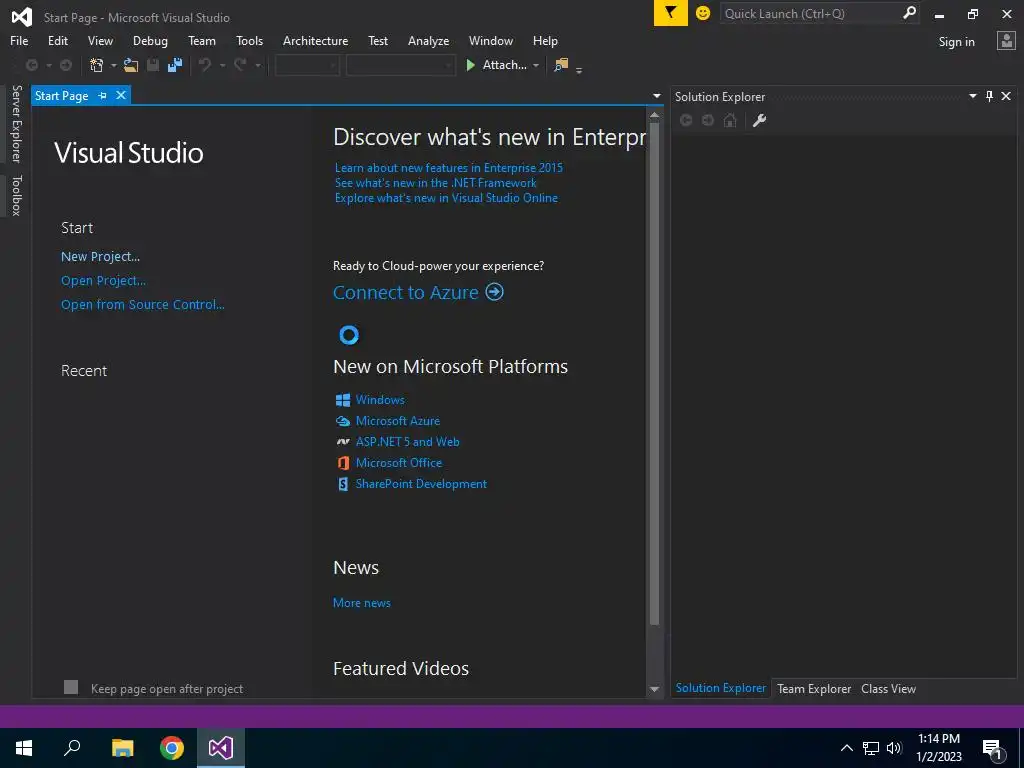Click the Connect to Azure arrow icon

coord(494,292)
